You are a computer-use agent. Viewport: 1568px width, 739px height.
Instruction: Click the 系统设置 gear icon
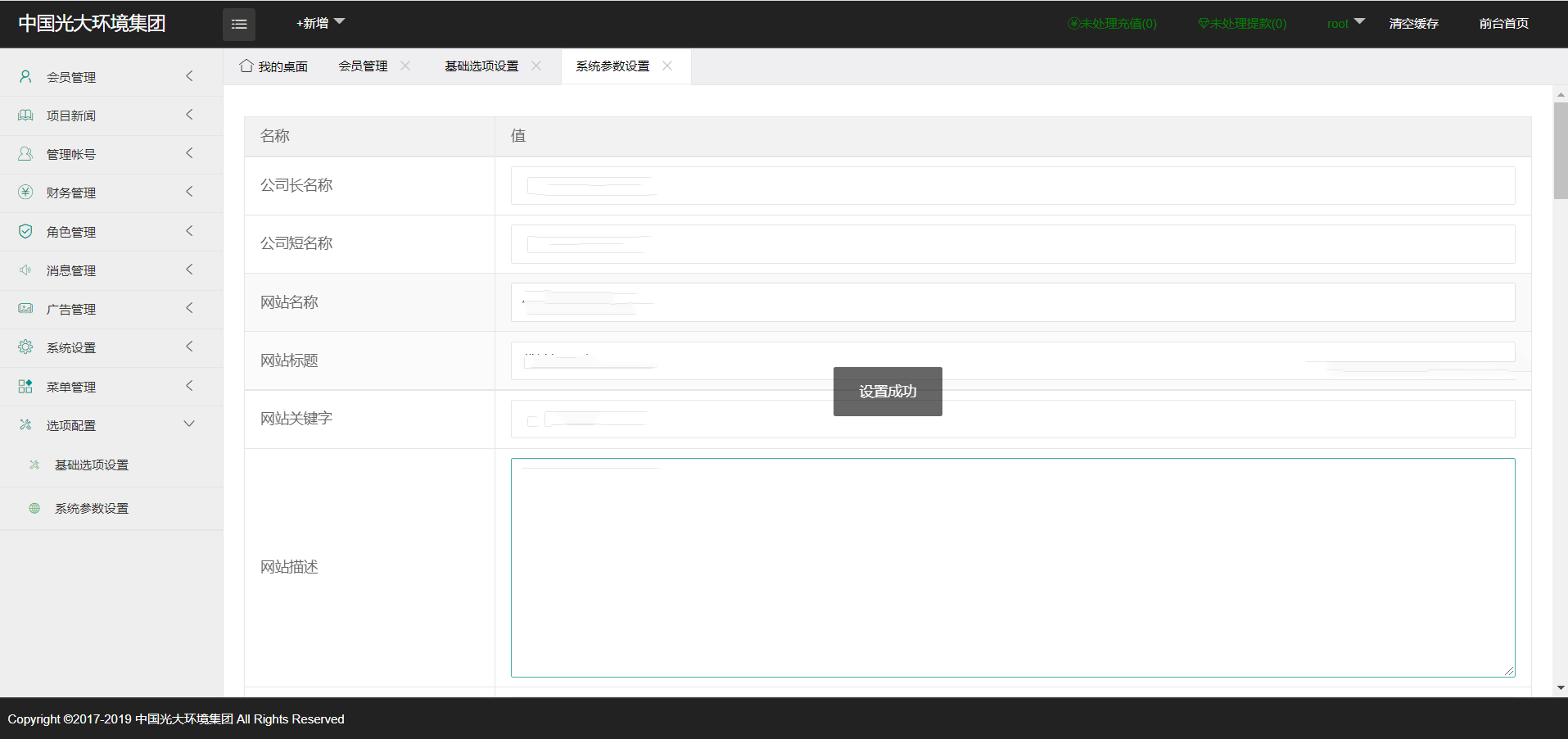[x=25, y=347]
